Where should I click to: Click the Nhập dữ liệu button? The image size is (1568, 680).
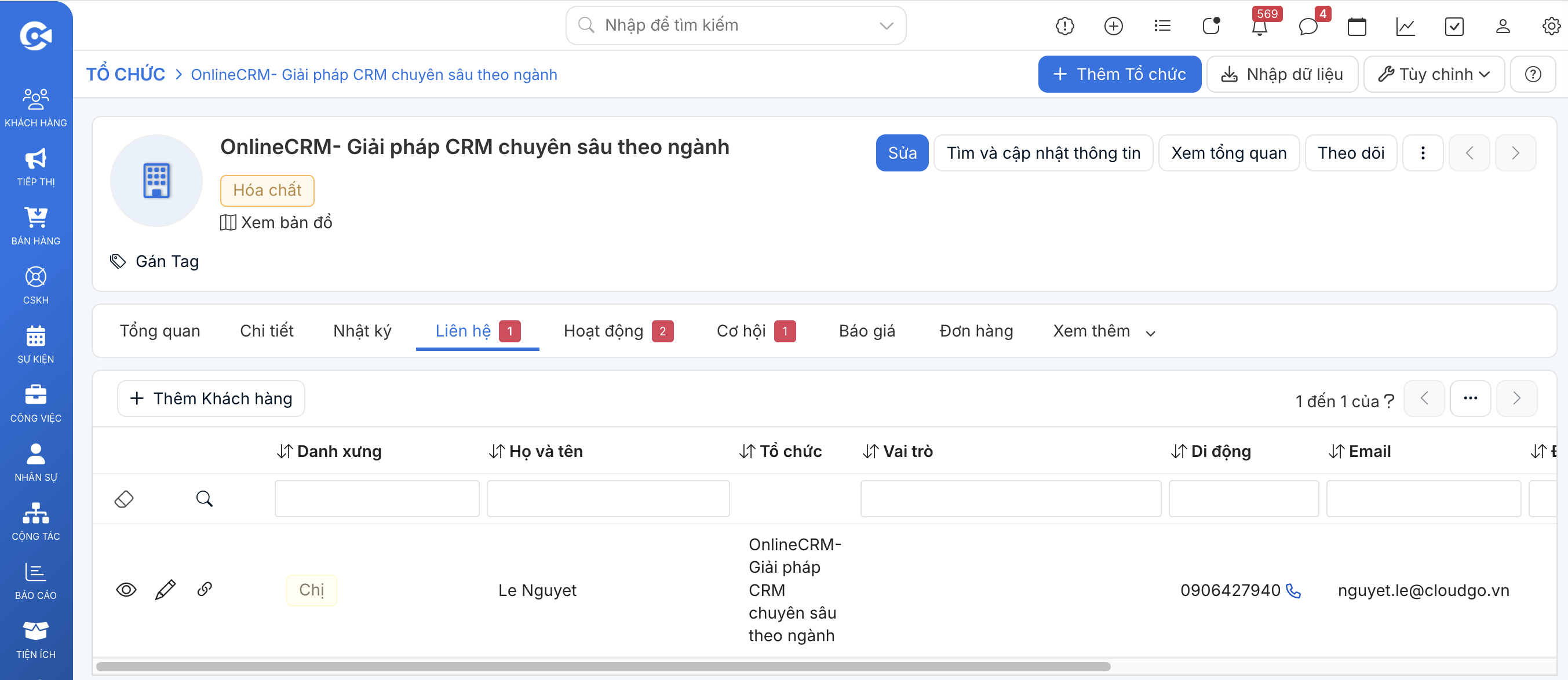1282,74
